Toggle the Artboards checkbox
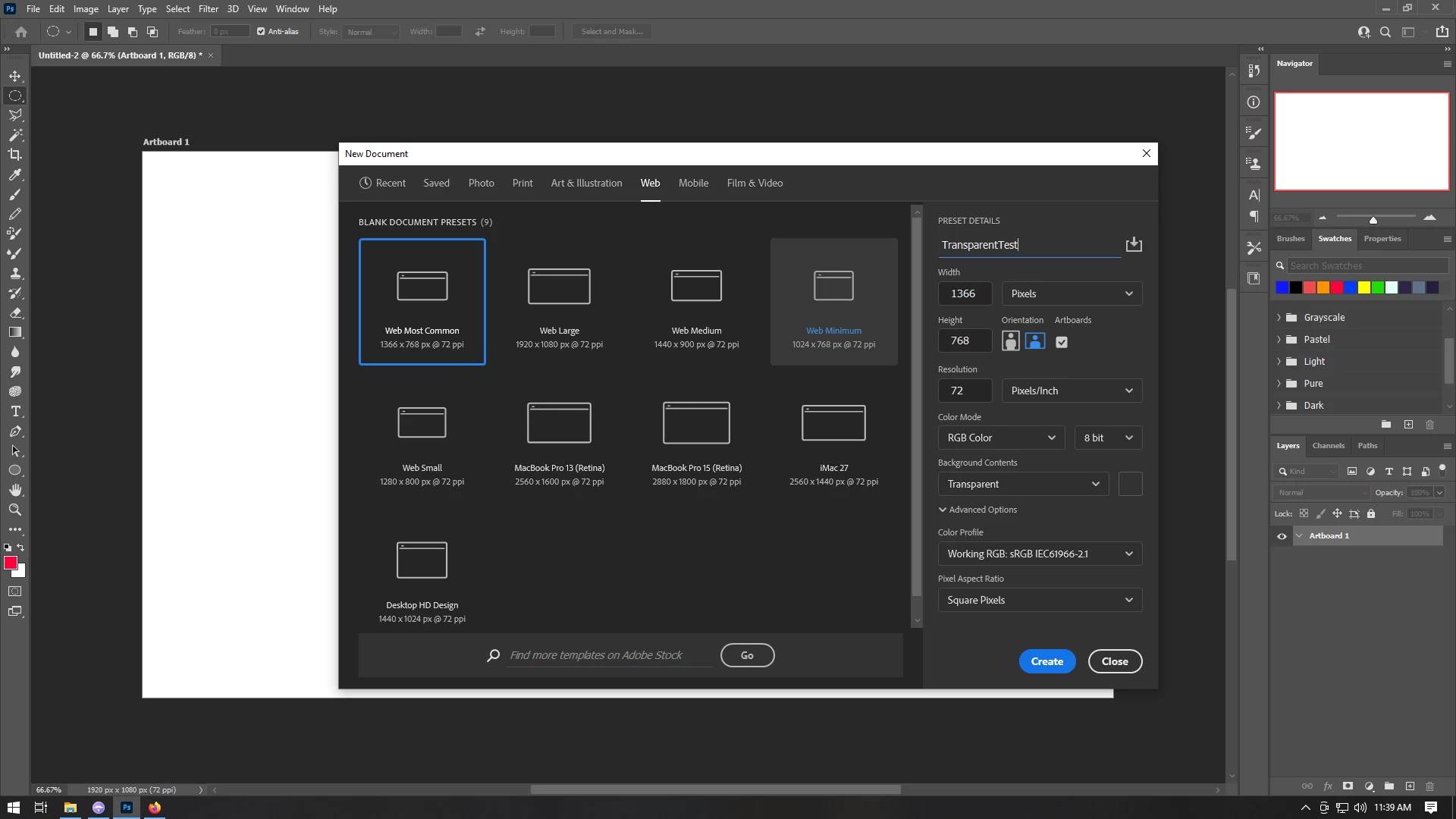 coord(1062,342)
